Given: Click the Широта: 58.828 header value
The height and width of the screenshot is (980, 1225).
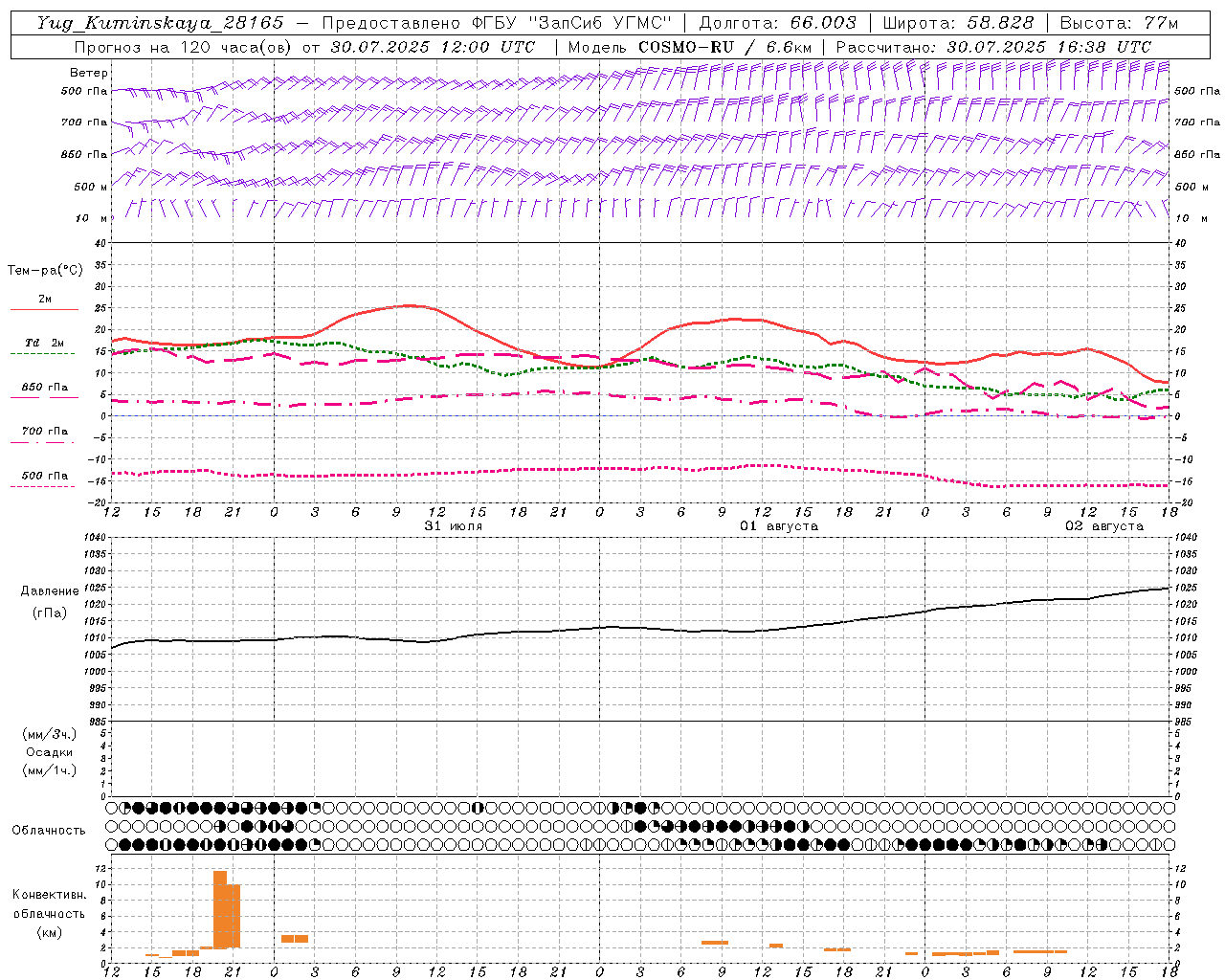Looking at the screenshot, I should [958, 23].
